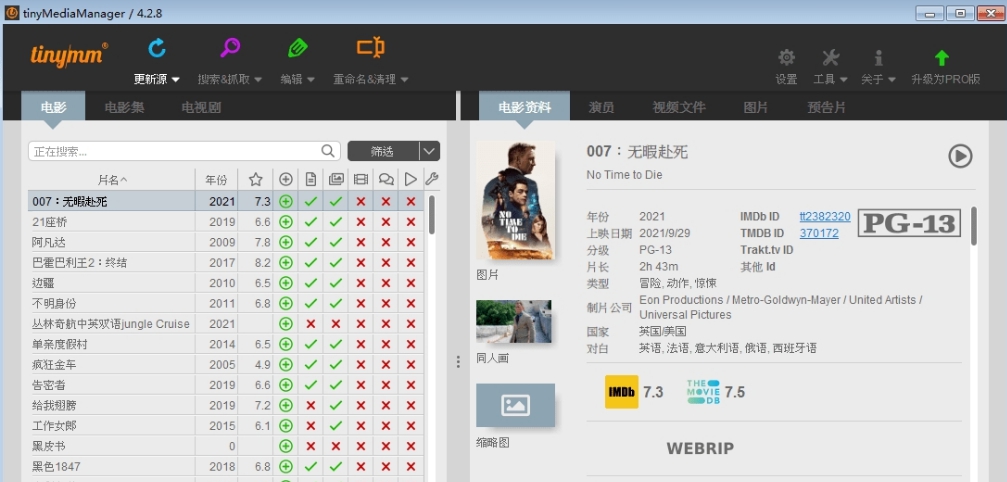Click images checkmark for 工作女郎
The height and width of the screenshot is (482, 1007).
[x=336, y=426]
